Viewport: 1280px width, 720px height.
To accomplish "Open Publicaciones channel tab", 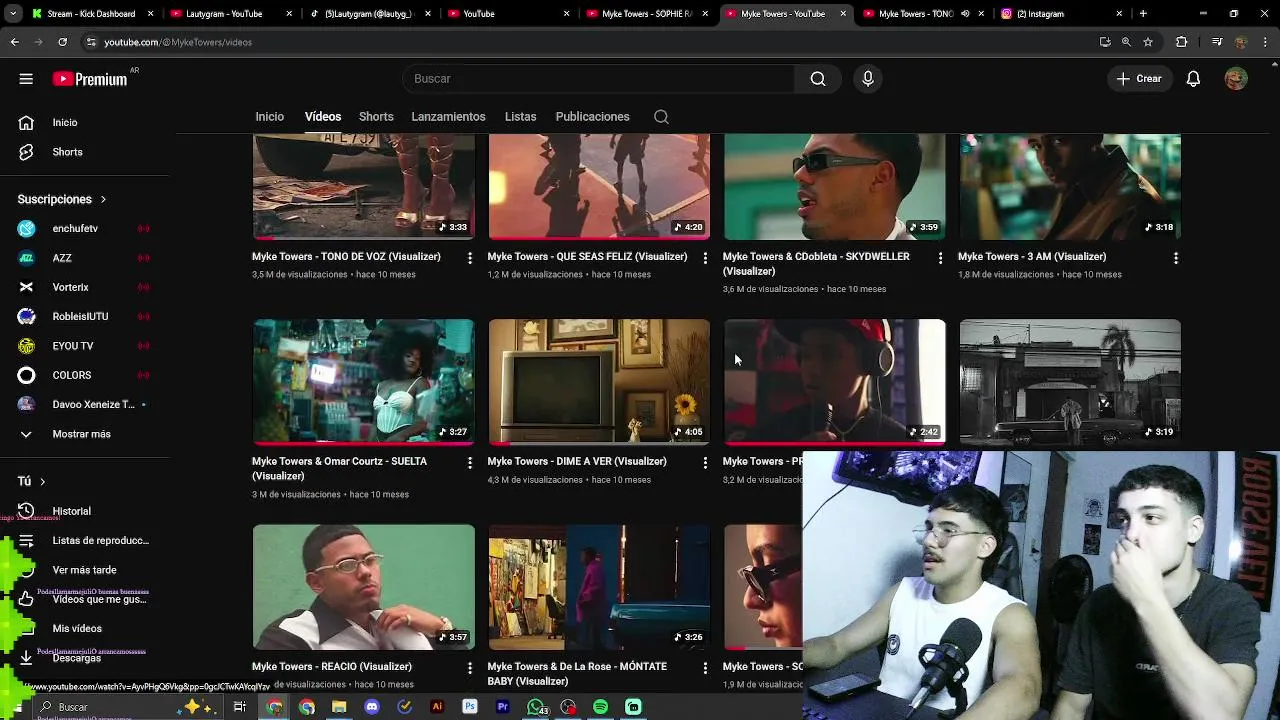I will [x=592, y=117].
